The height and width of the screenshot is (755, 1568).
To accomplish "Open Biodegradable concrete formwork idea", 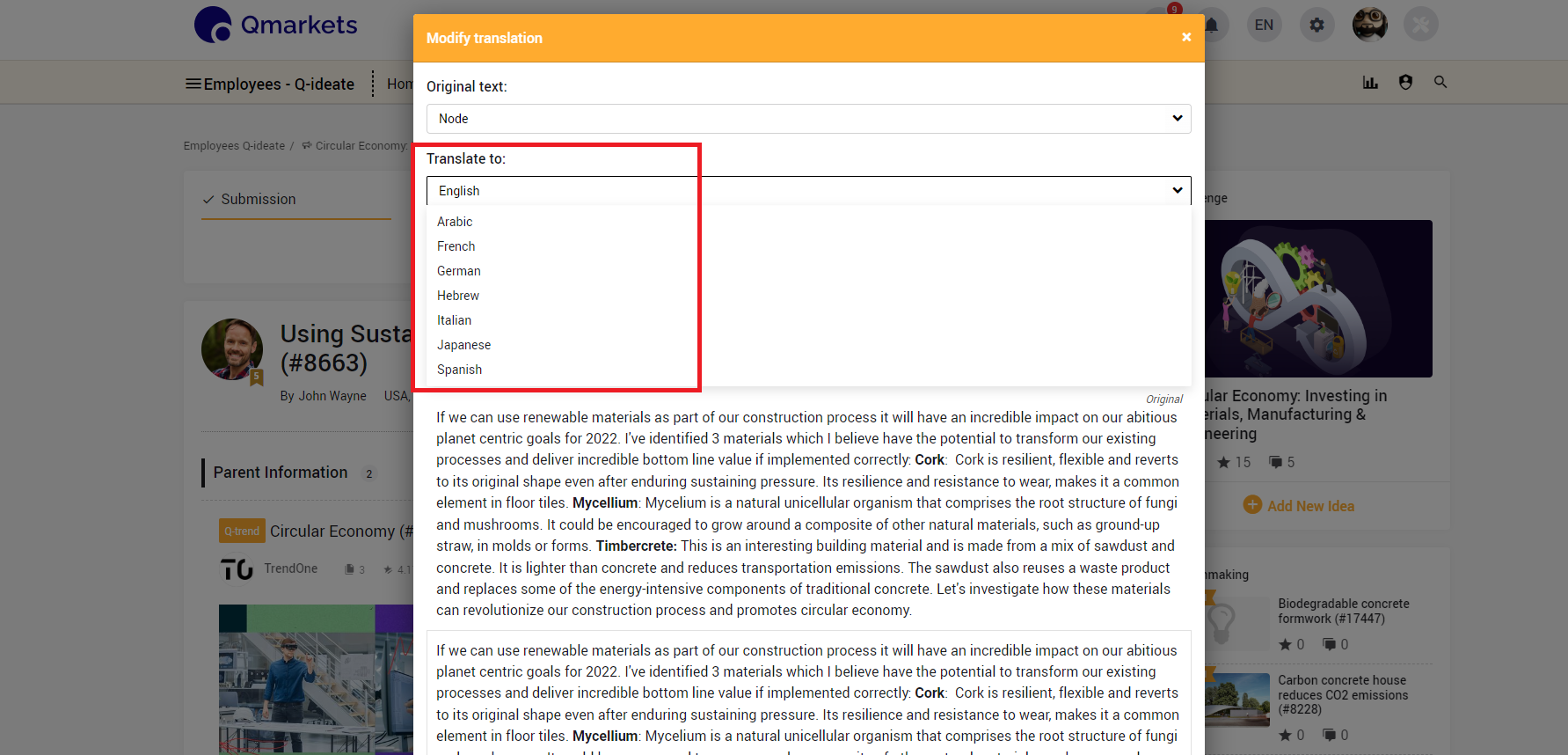I will pyautogui.click(x=1343, y=612).
